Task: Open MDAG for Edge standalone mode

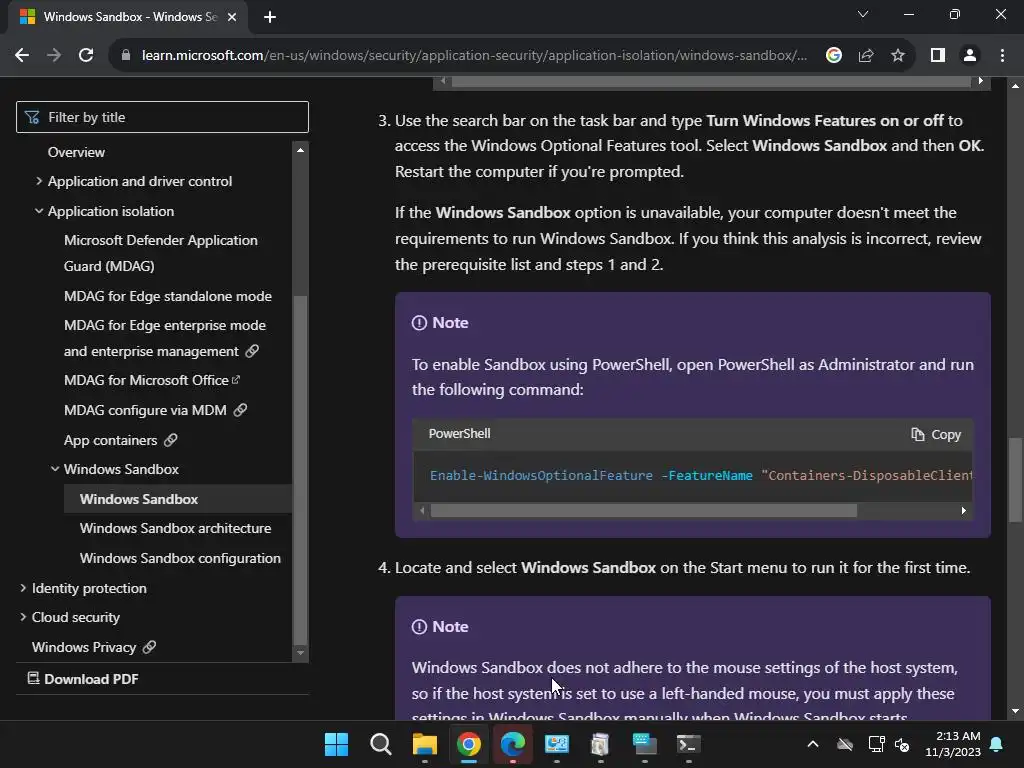Action: (x=168, y=296)
